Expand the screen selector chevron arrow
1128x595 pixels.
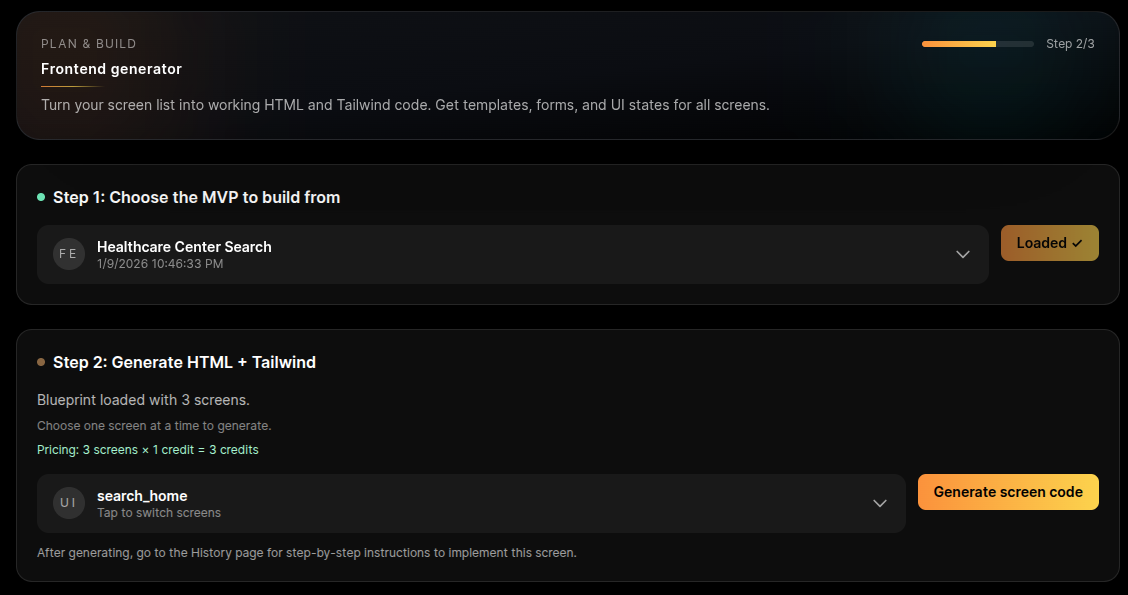click(880, 503)
